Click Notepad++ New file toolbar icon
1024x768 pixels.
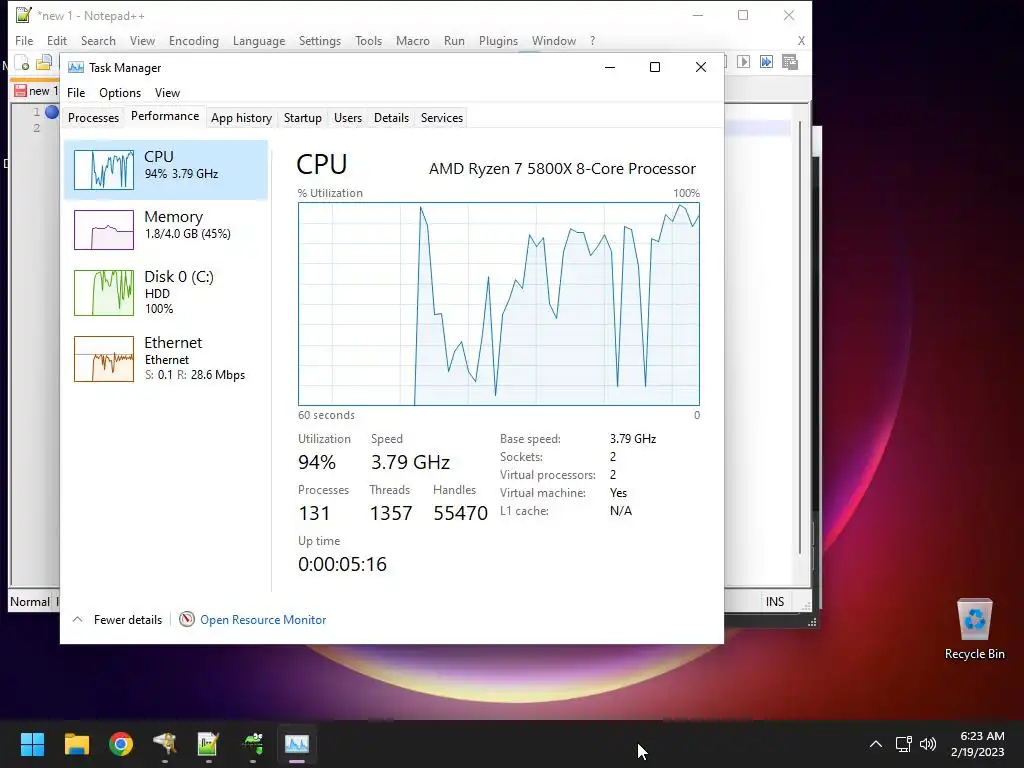(22, 63)
